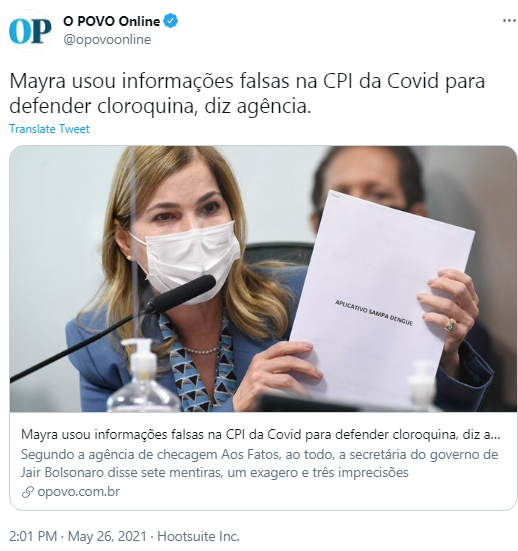The image size is (518, 551).
Task: Click the description line starting with Jair Bolsonaro
Action: click(214, 472)
